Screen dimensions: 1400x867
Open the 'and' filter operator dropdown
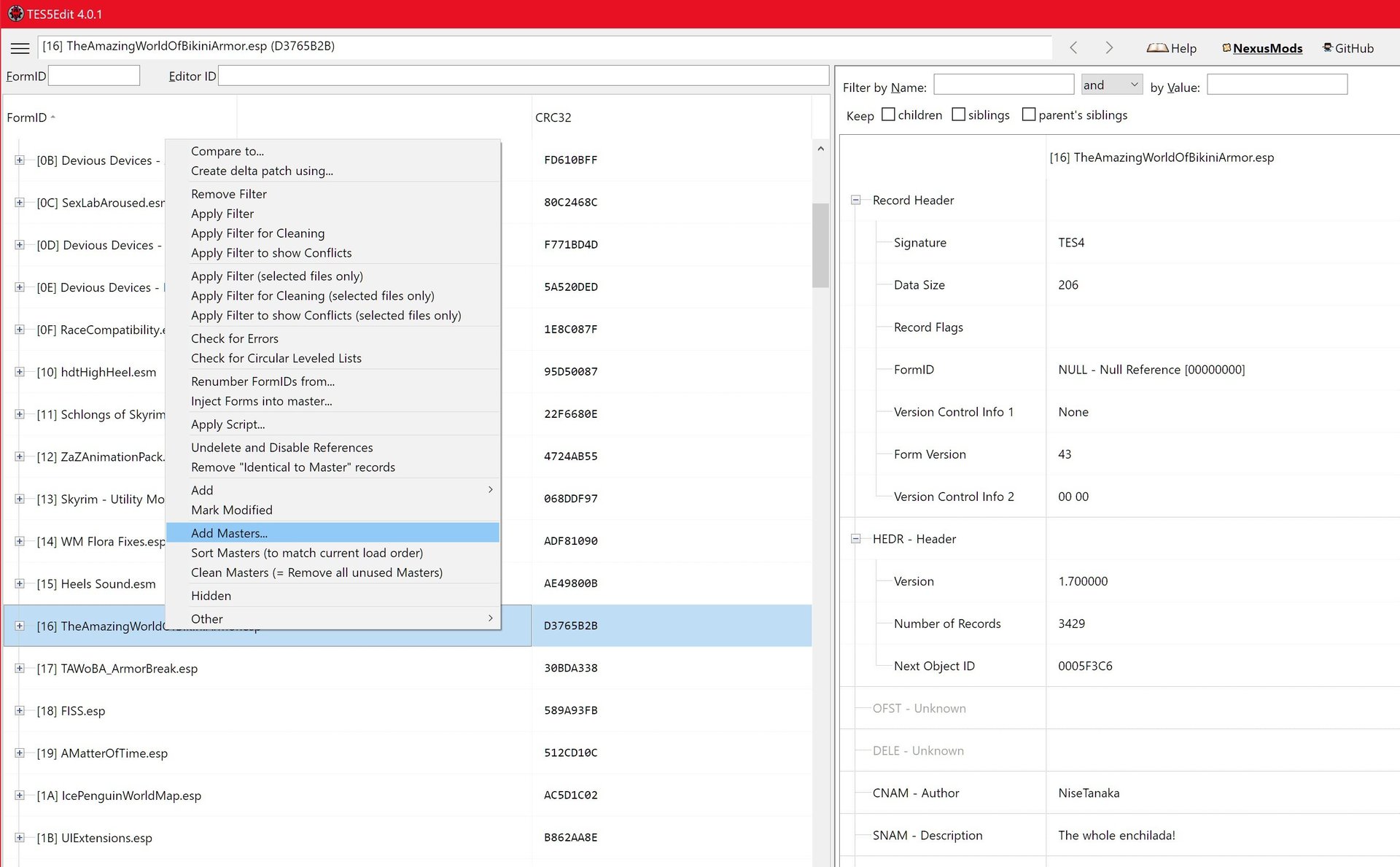click(x=1111, y=85)
